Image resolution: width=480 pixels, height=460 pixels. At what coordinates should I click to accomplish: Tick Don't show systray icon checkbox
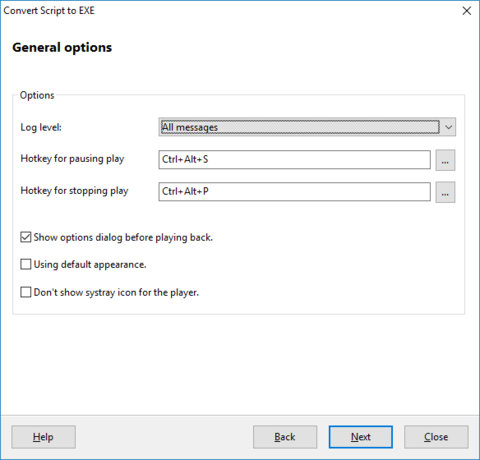26,292
